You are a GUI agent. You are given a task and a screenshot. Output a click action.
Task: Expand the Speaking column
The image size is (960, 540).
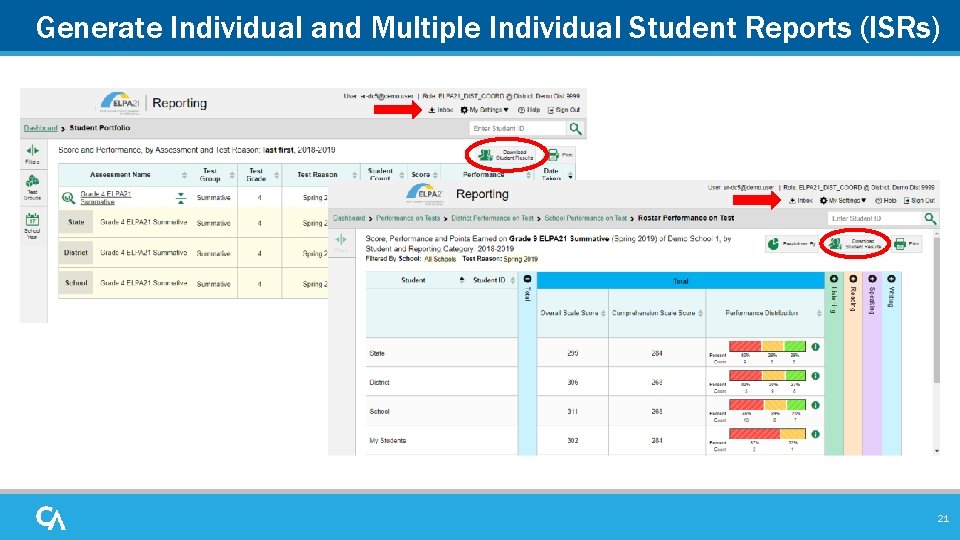[x=872, y=279]
